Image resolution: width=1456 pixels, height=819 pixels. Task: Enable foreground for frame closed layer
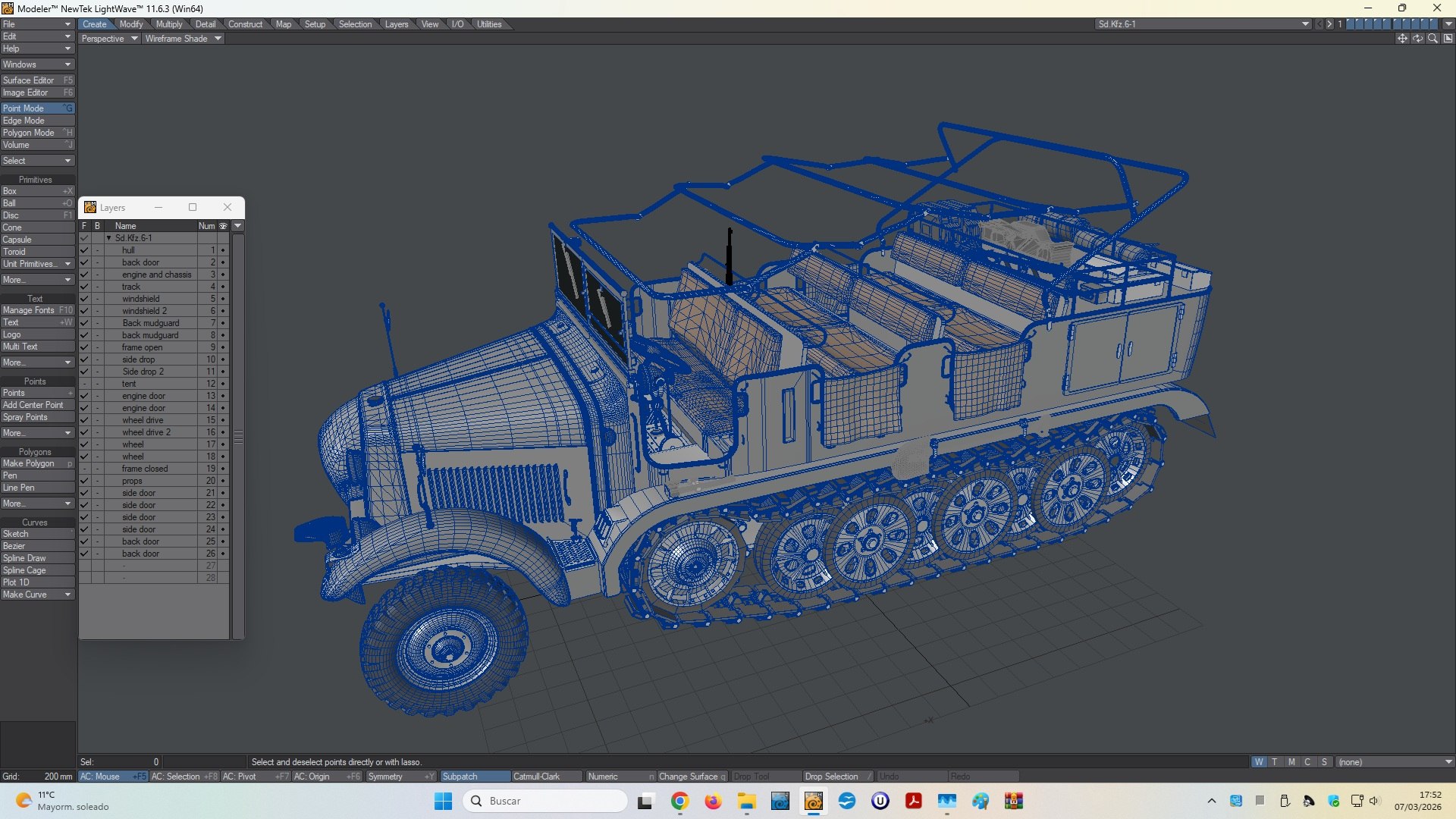[84, 469]
